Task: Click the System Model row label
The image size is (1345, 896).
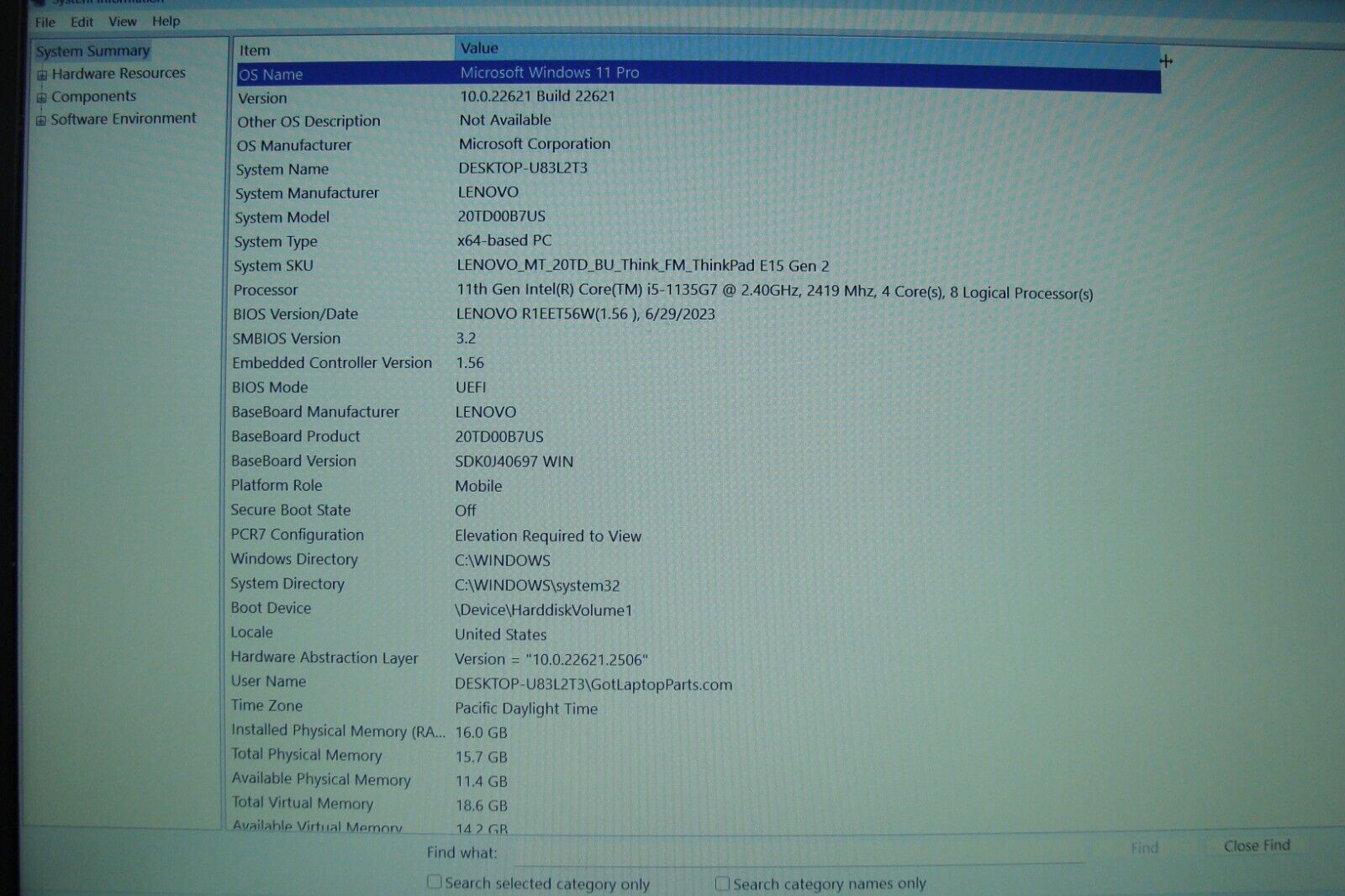Action: click(x=282, y=217)
